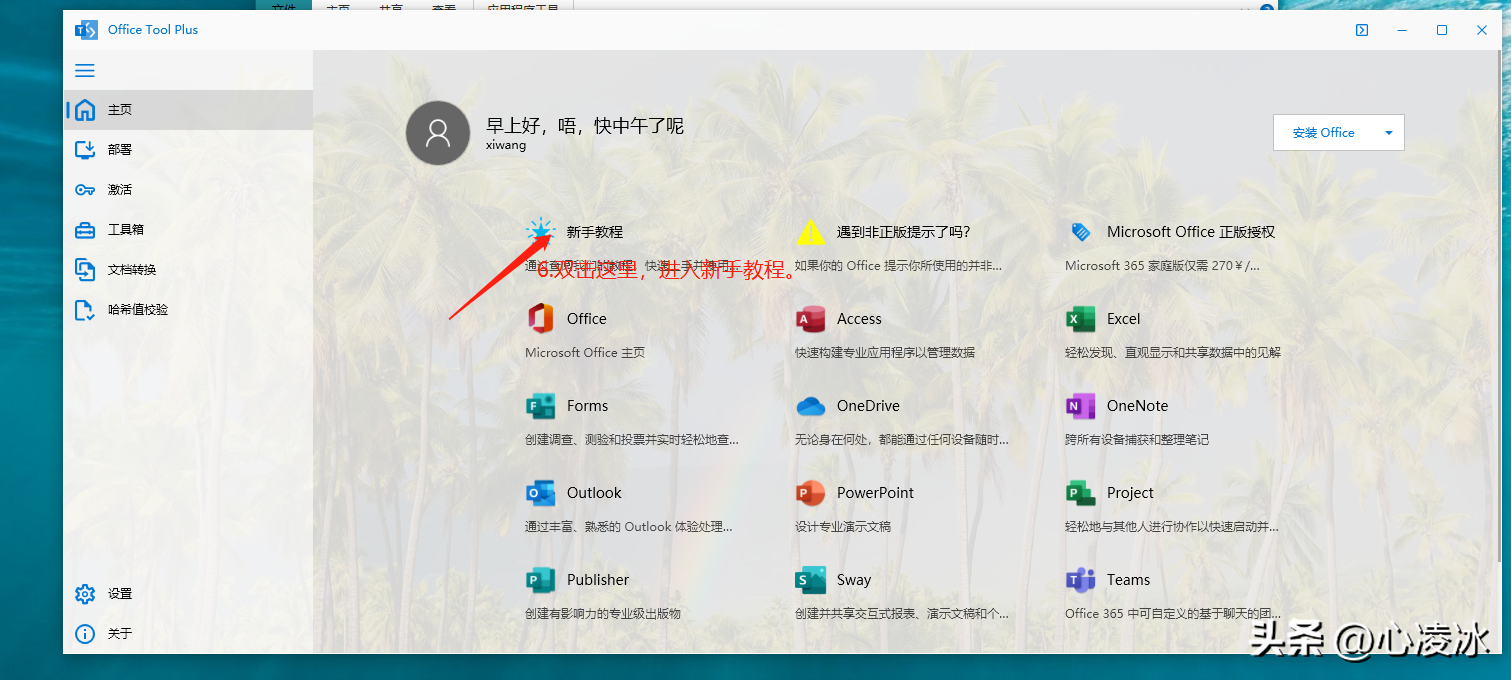Maximize the Office Tool Plus window

(x=1442, y=30)
